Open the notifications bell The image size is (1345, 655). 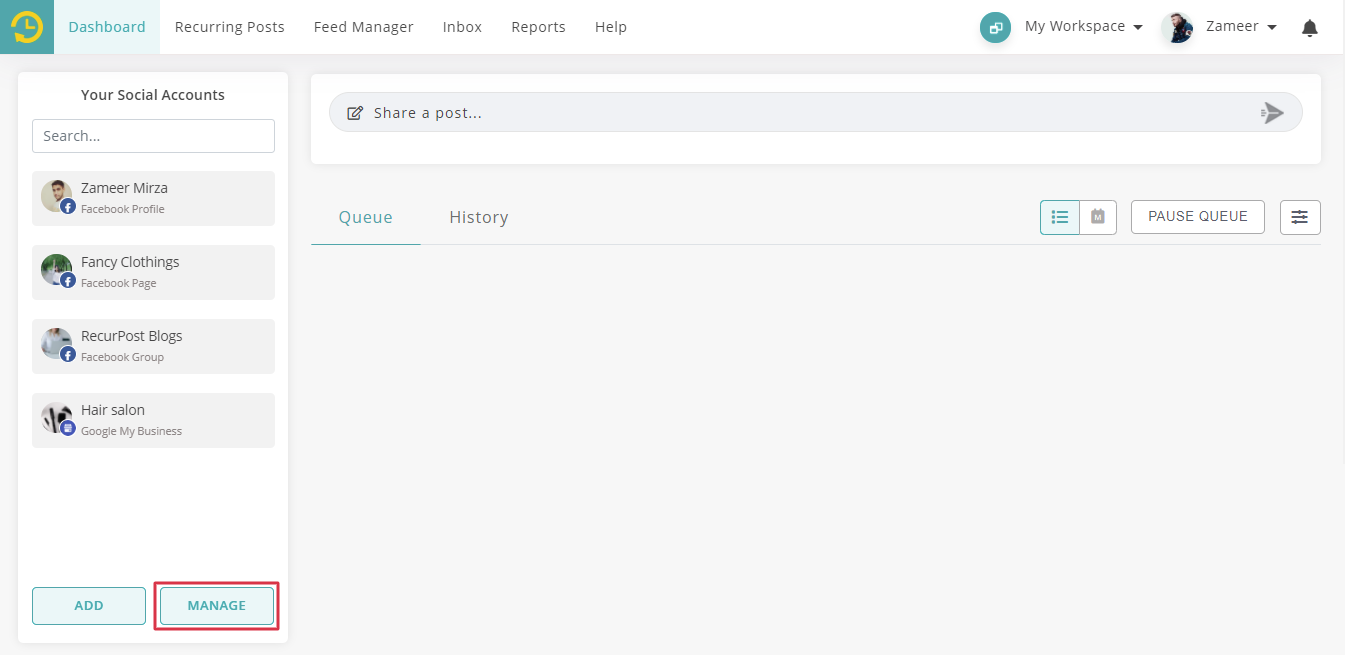[x=1310, y=28]
